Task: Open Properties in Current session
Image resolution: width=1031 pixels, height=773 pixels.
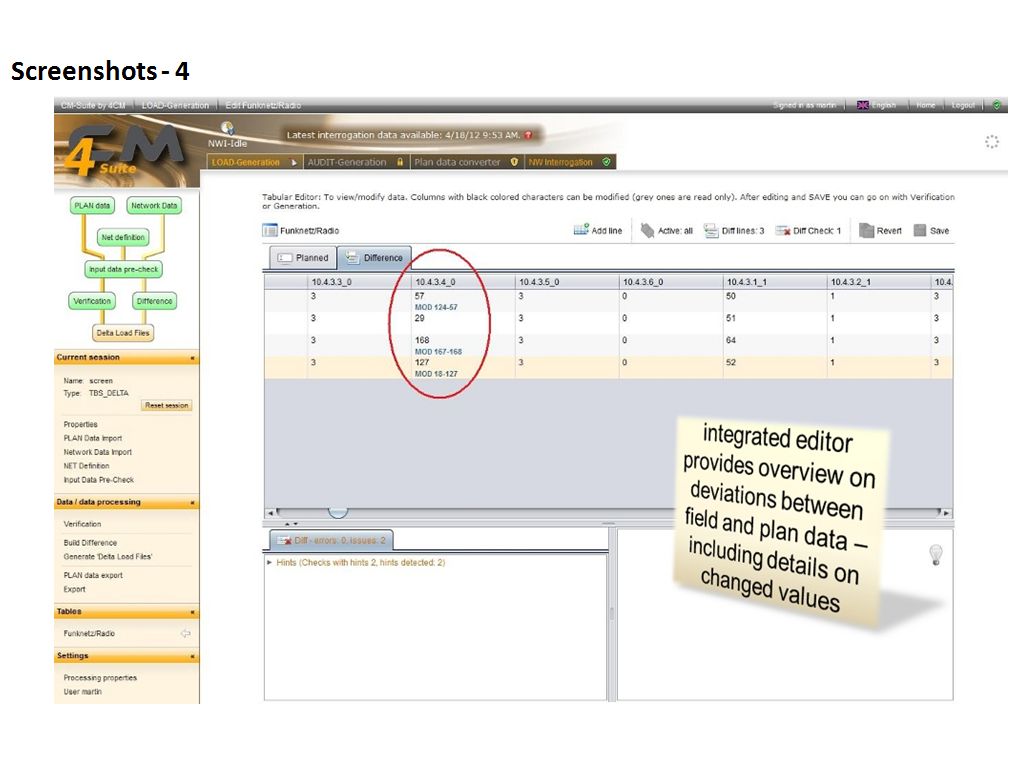Action: click(80, 425)
